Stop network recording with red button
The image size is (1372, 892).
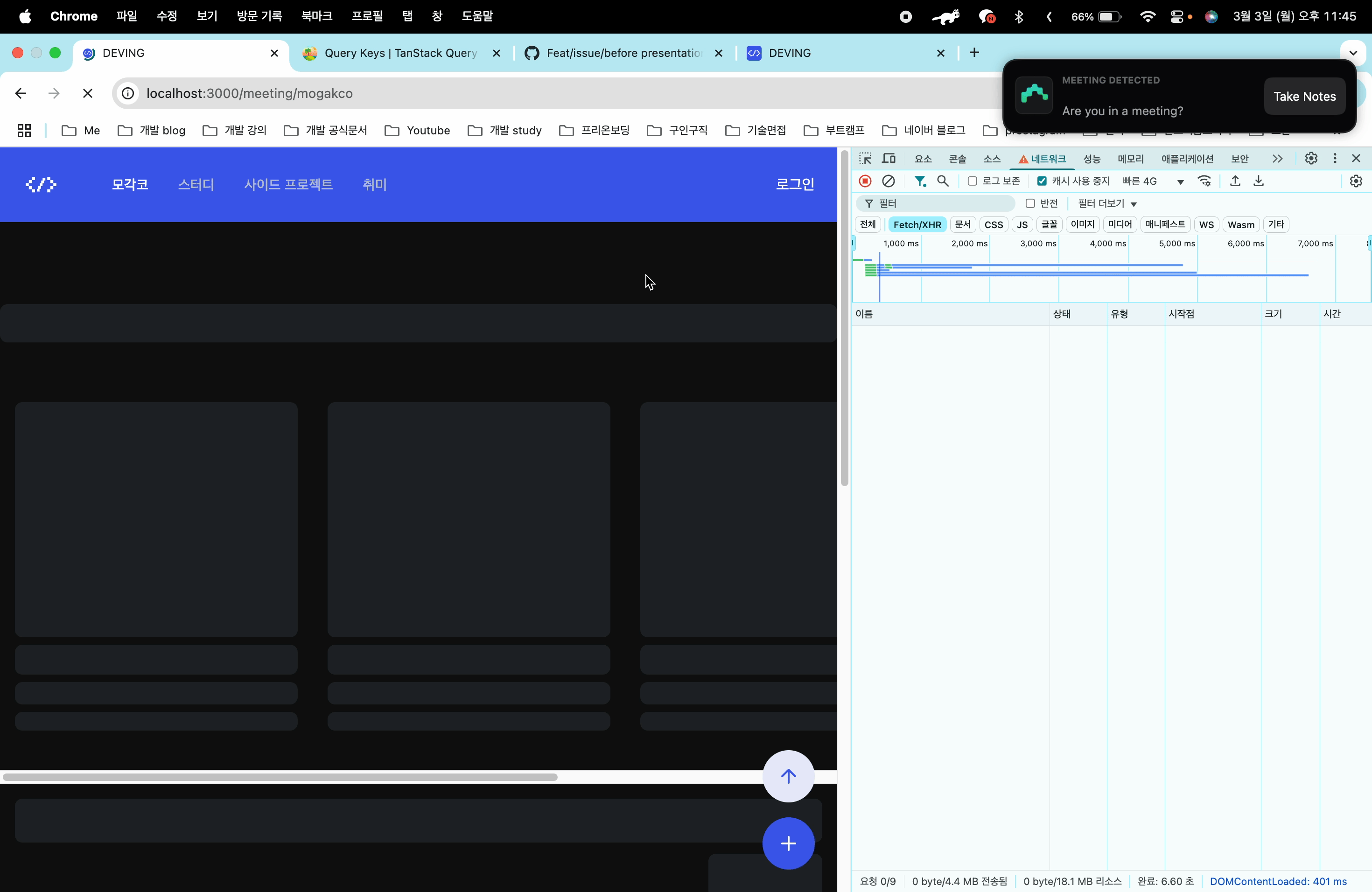[865, 181]
